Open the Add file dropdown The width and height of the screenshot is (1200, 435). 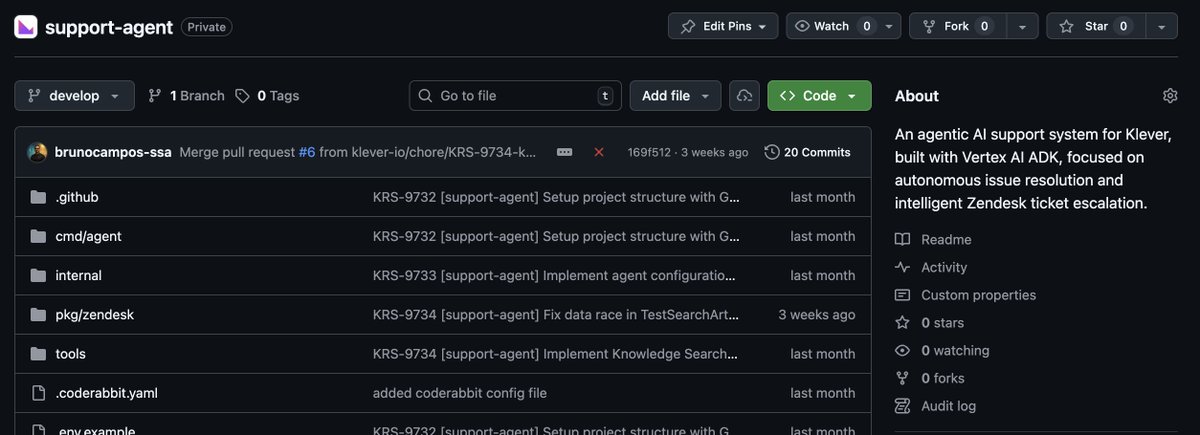pos(675,96)
